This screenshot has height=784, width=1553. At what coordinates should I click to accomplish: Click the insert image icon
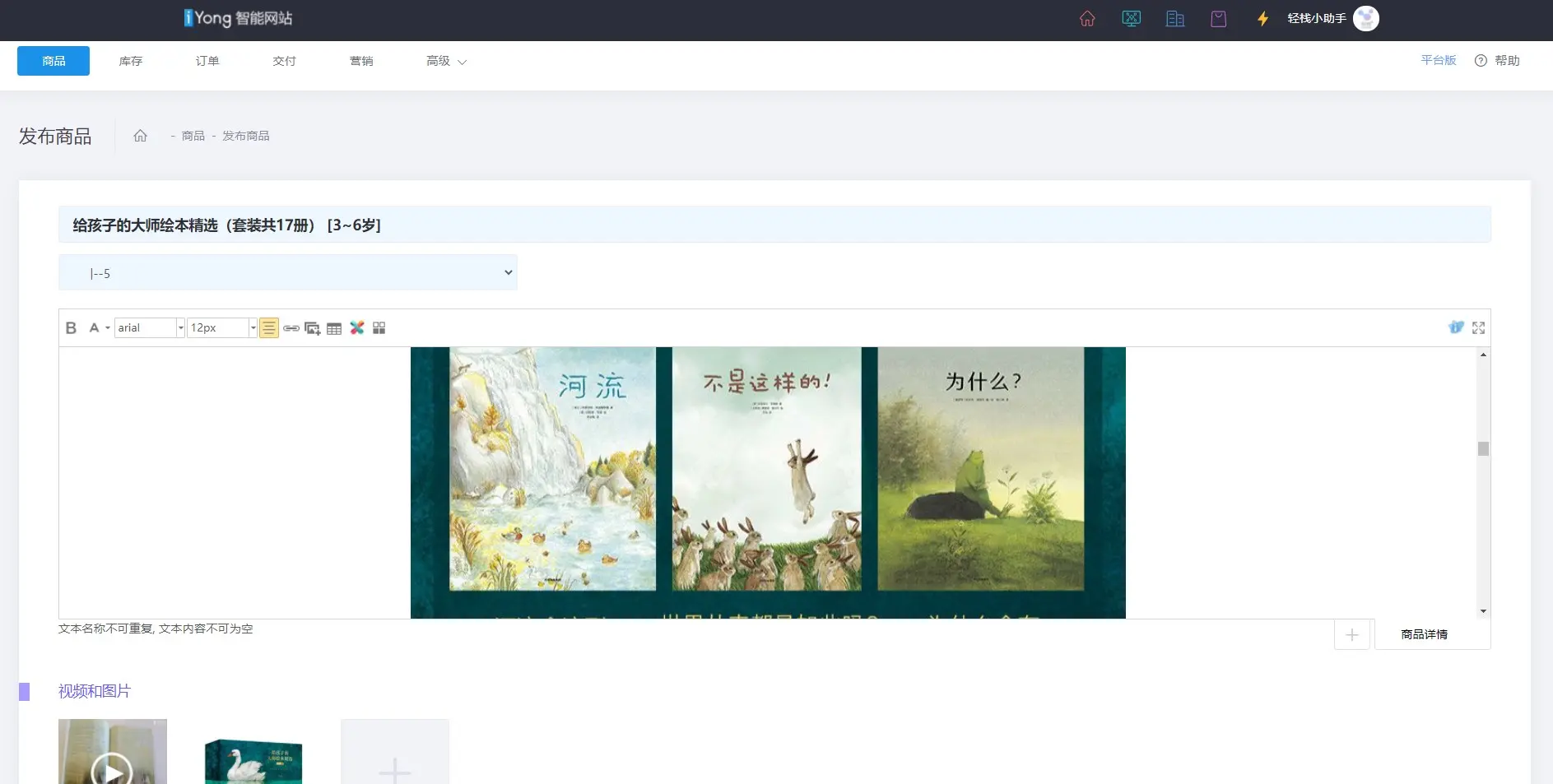pyautogui.click(x=313, y=328)
